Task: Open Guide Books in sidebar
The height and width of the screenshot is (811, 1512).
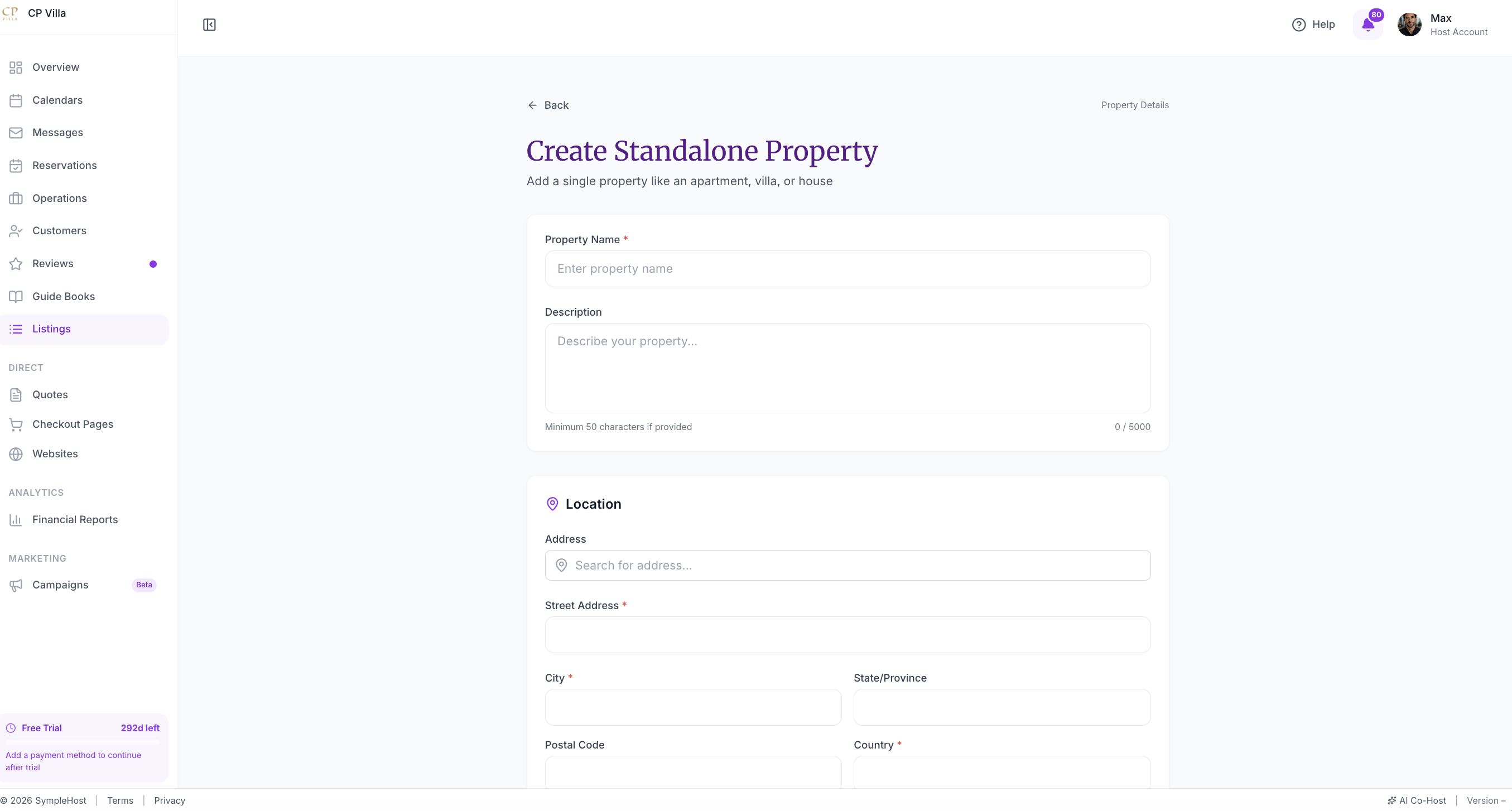Action: tap(84, 296)
